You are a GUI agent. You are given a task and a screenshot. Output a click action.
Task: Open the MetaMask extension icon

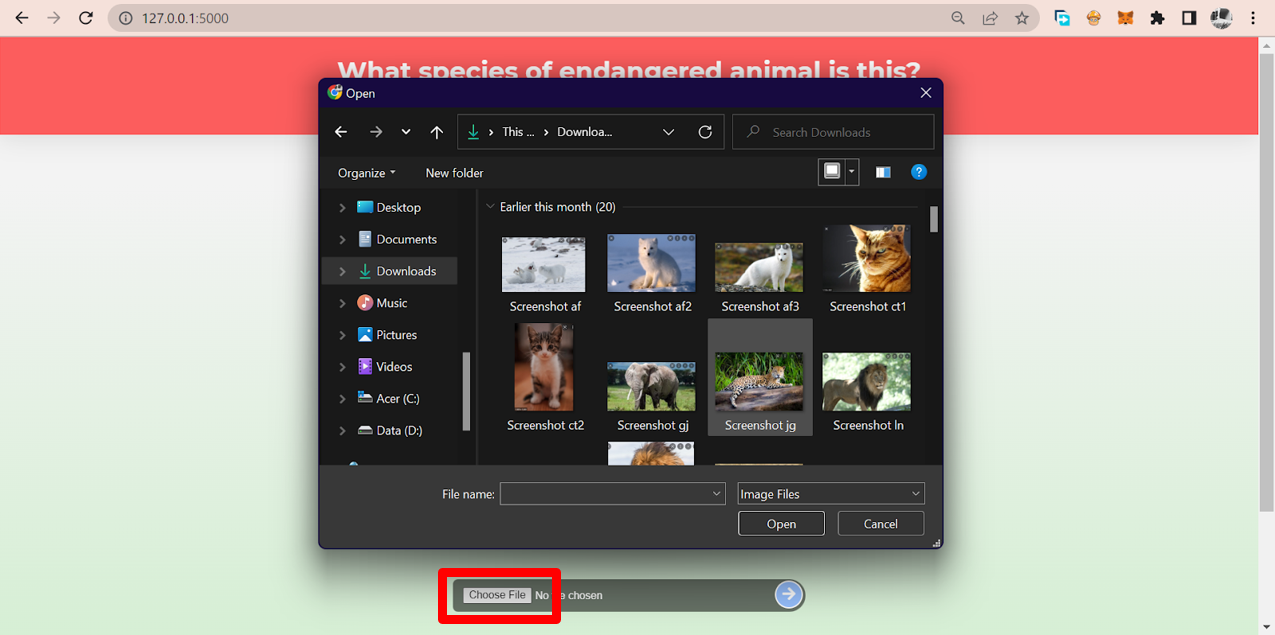(1125, 17)
